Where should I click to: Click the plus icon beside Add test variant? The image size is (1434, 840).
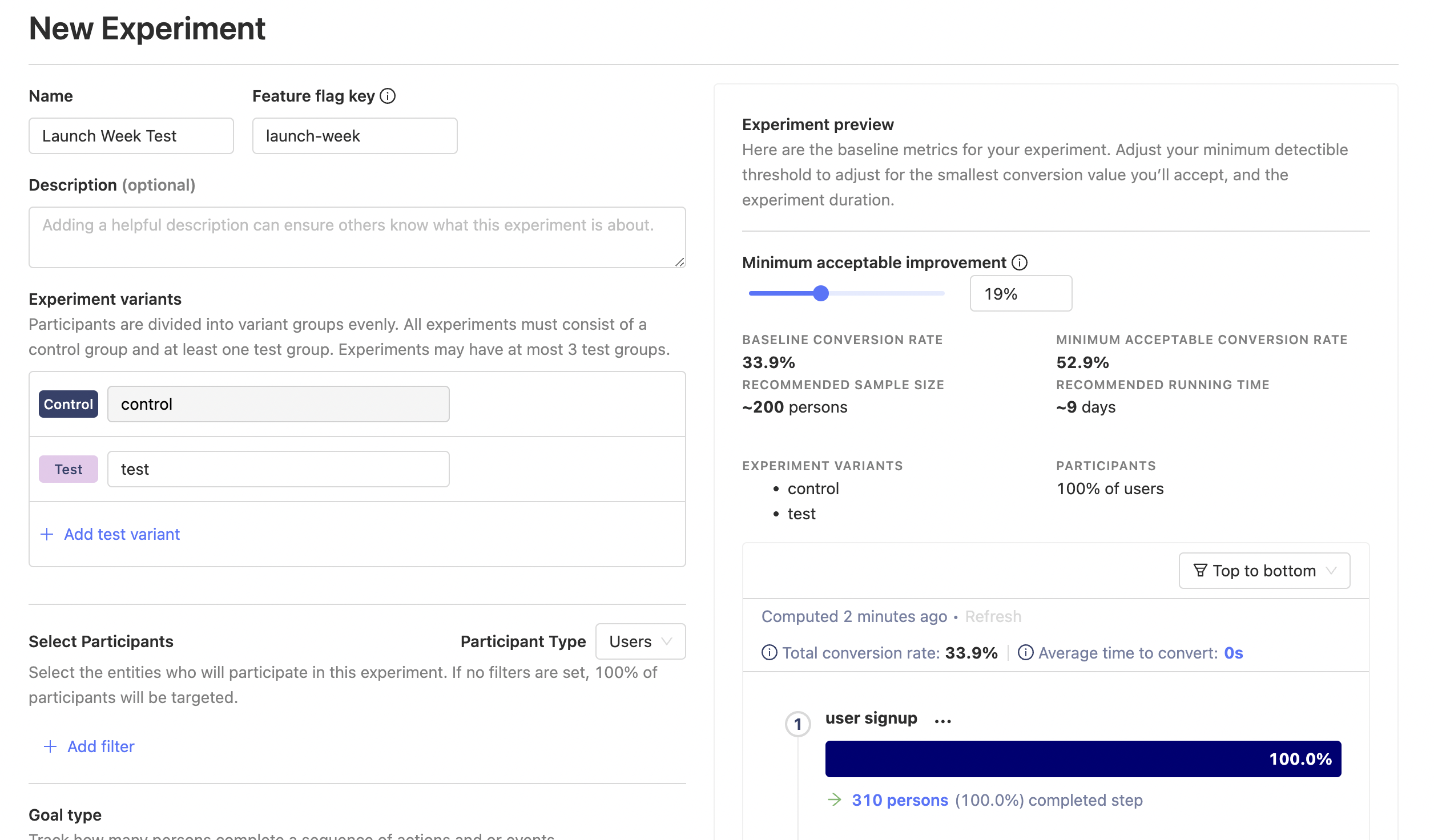[x=47, y=534]
